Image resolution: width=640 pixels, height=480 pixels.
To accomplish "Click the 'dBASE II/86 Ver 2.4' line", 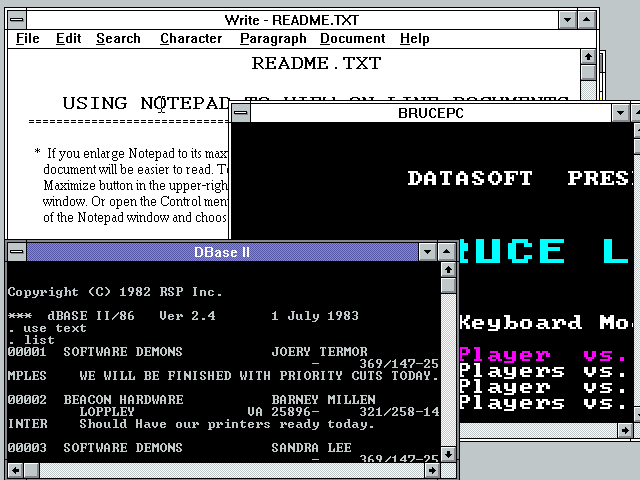I will pos(183,316).
